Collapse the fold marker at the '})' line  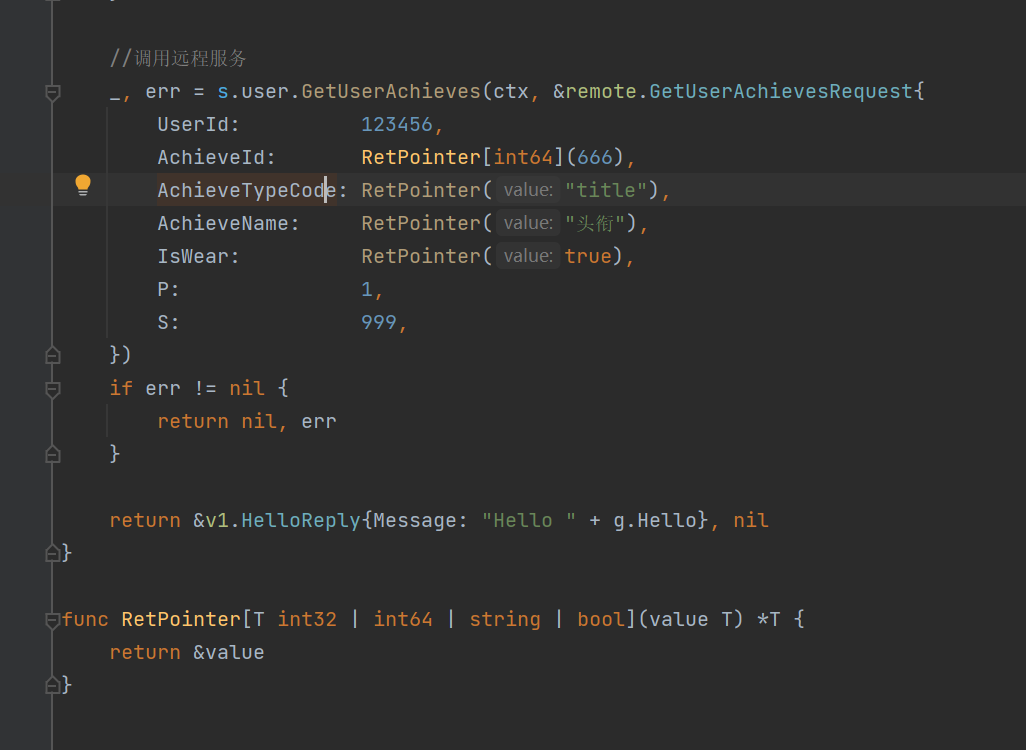tap(53, 355)
